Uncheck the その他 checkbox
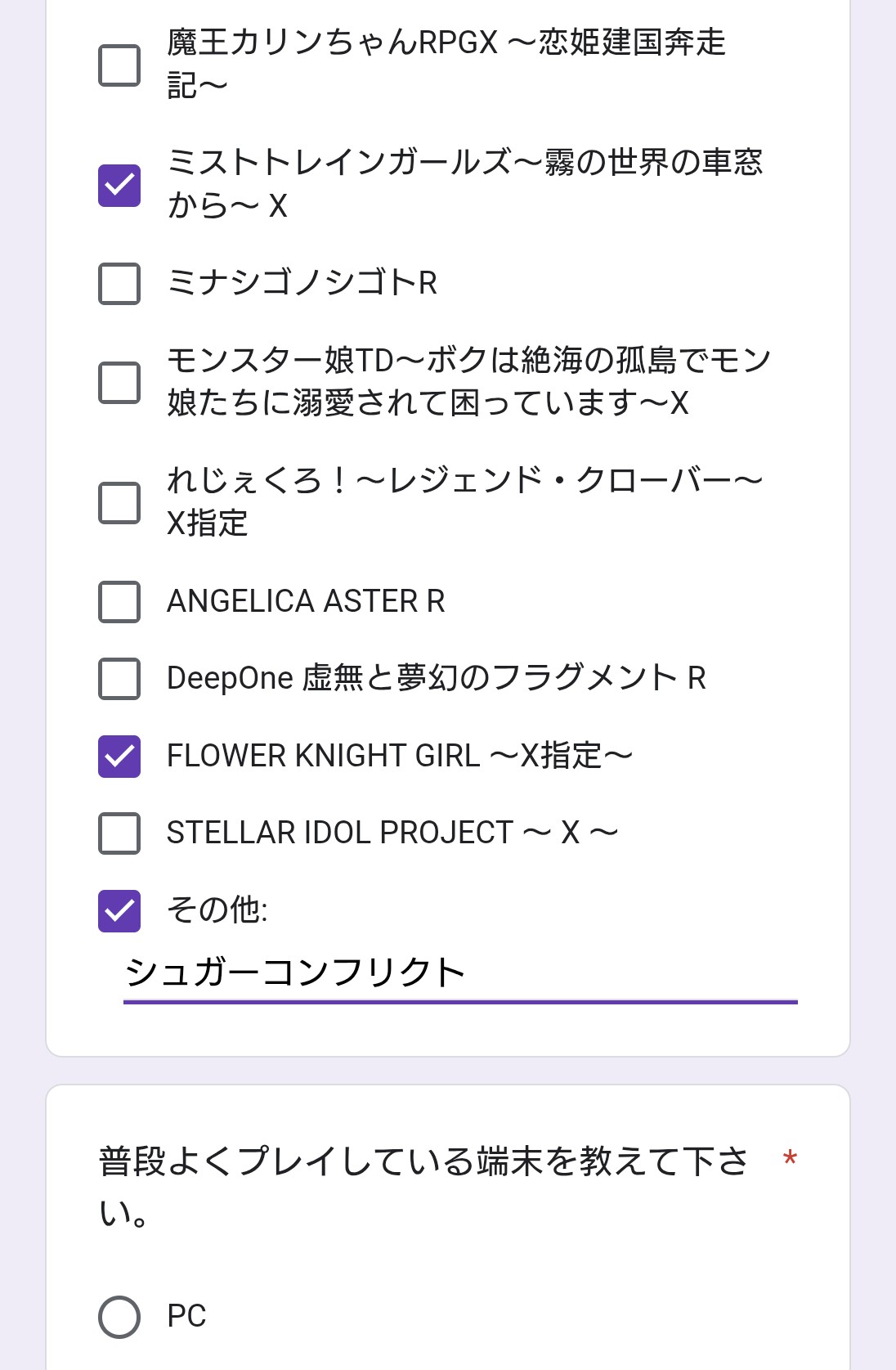Screen dimensions: 896x1370 (119, 910)
